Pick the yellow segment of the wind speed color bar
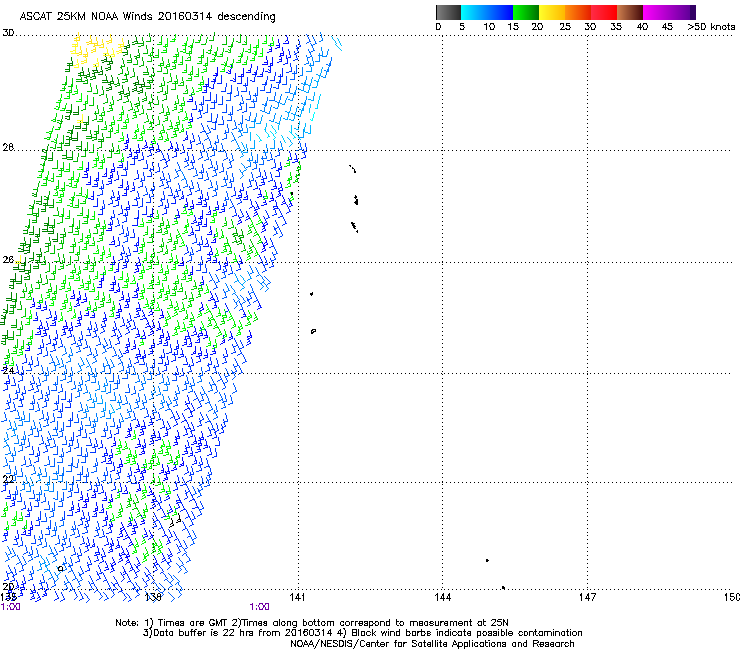The height and width of the screenshot is (650, 740). pyautogui.click(x=552, y=12)
